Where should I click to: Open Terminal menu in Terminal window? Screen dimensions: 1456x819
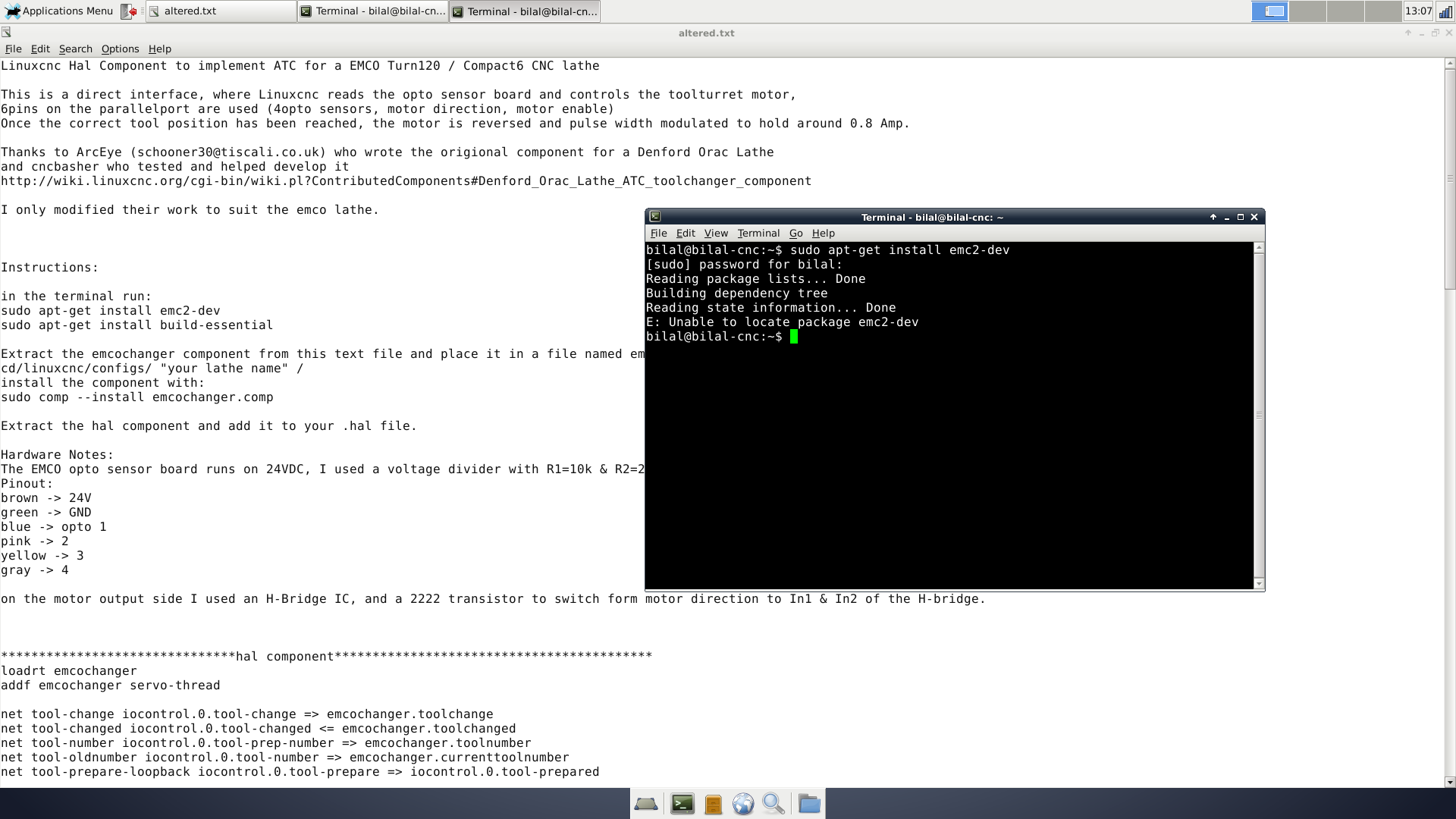point(758,233)
